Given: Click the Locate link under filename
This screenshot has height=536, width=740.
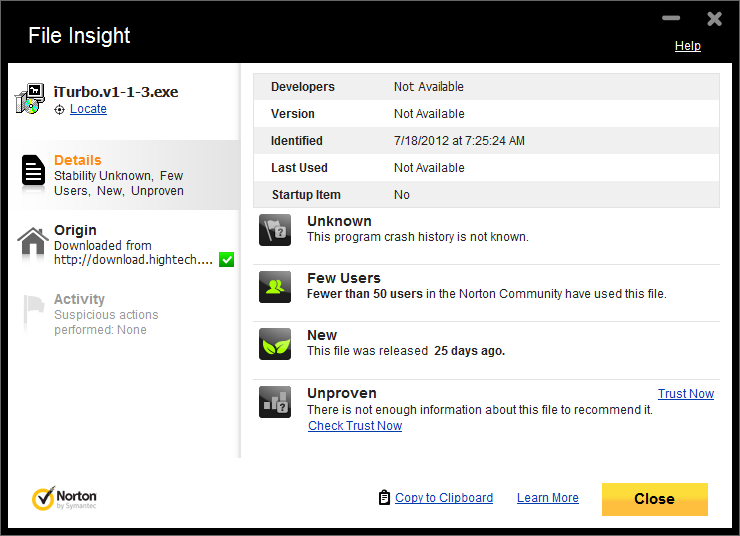Looking at the screenshot, I should tap(88, 109).
